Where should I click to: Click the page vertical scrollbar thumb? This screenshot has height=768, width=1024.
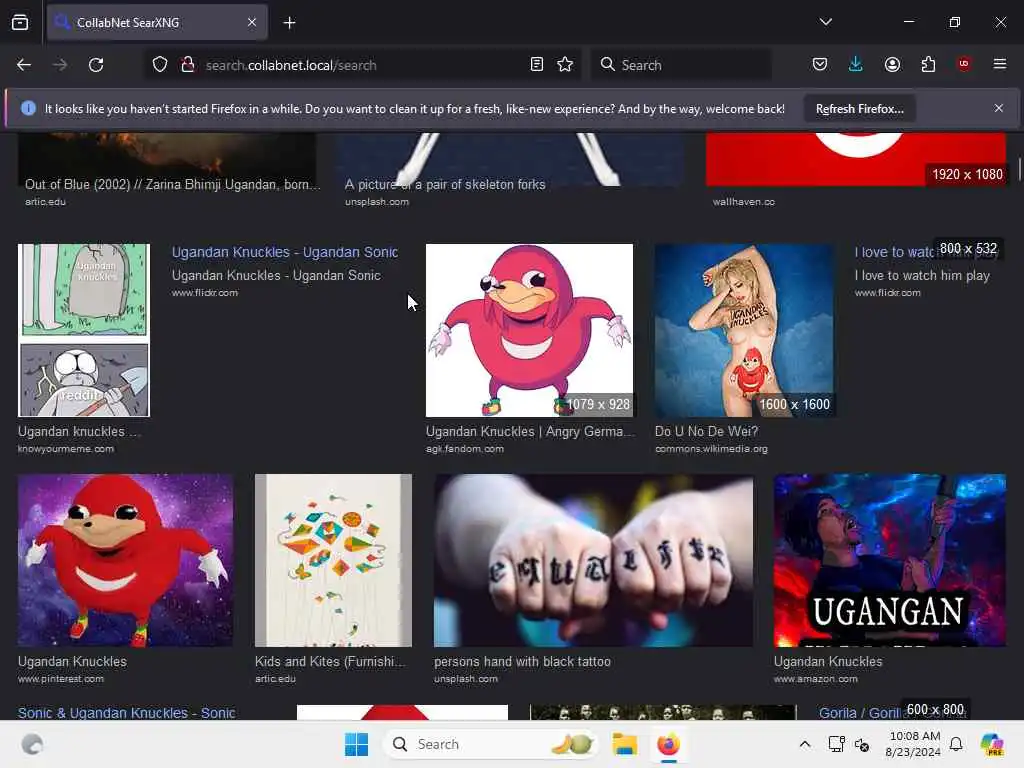point(1019,168)
